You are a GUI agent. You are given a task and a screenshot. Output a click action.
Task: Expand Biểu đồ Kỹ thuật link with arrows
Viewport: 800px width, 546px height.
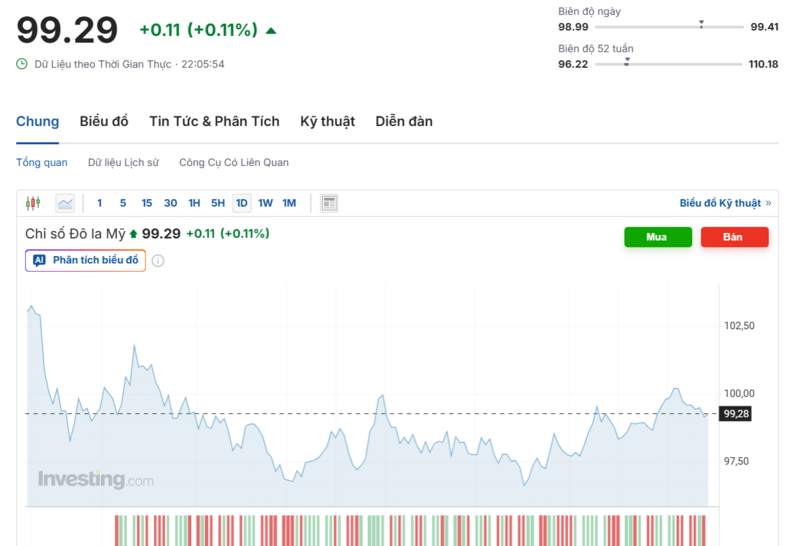725,203
